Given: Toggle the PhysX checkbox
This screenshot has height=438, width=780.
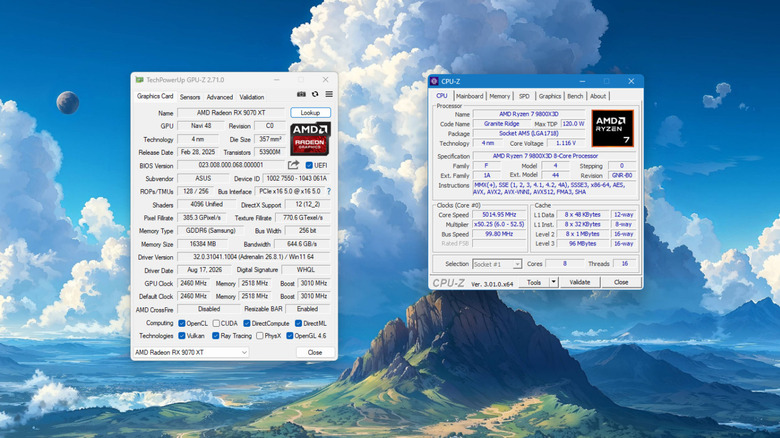Looking at the screenshot, I should 260,335.
